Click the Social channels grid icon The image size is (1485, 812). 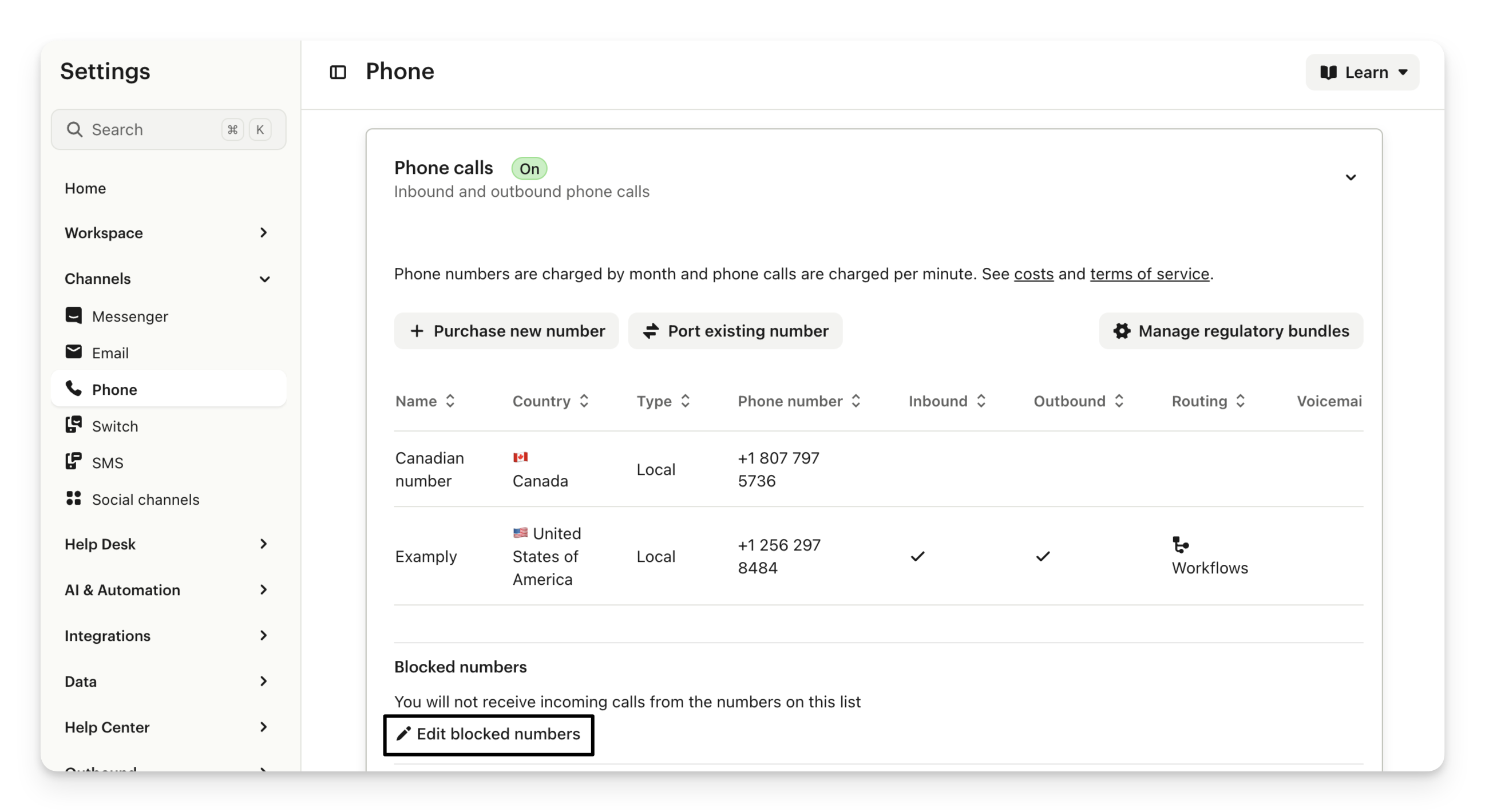click(x=74, y=498)
